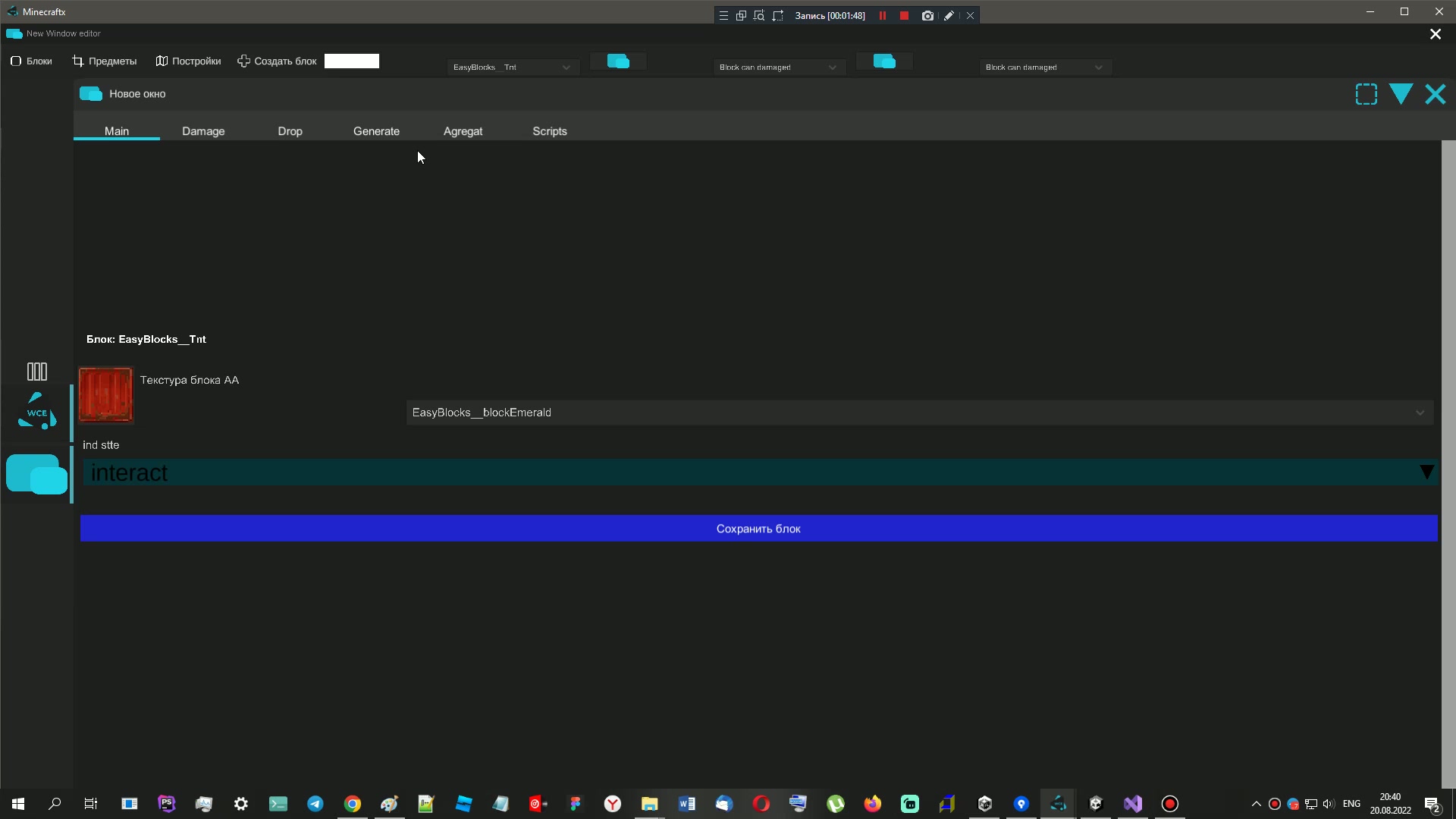Click the cyan window icon before last dropdown
Viewport: 1456px width, 819px height.
(884, 61)
